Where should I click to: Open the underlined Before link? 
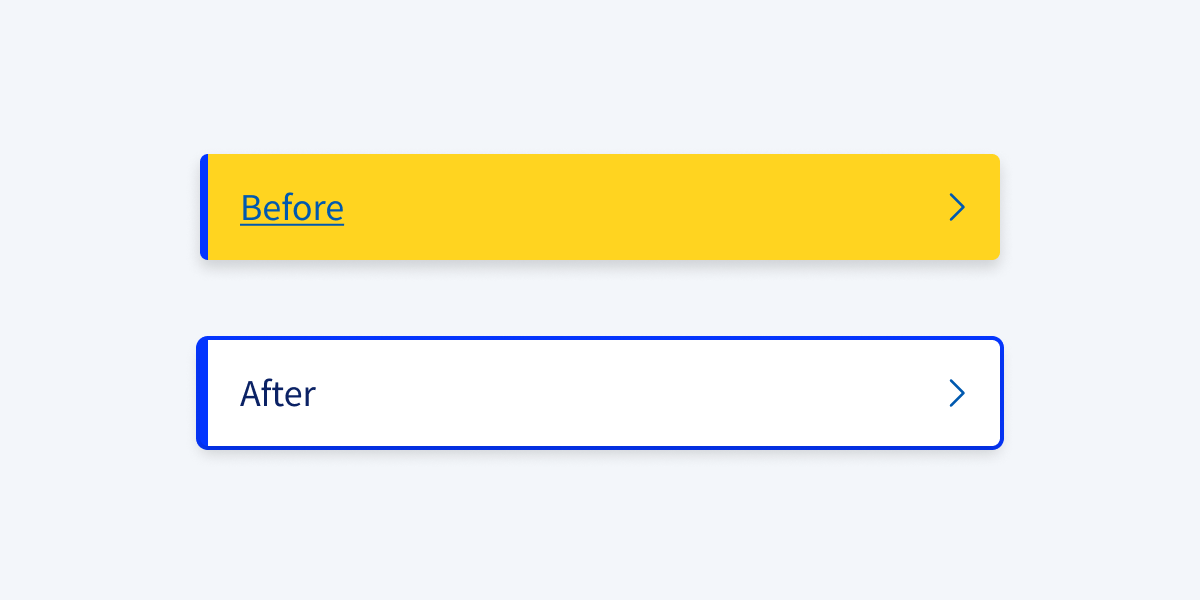[x=291, y=208]
